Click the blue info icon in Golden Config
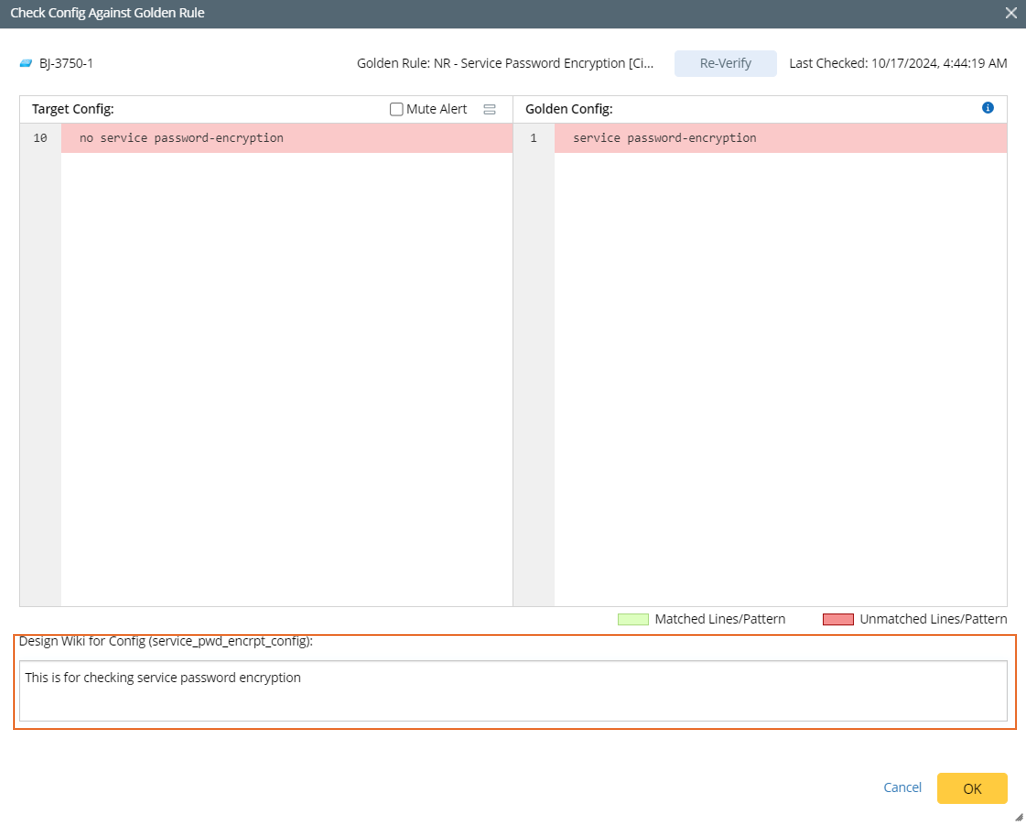Viewport: 1026px width, 823px height. tap(988, 108)
